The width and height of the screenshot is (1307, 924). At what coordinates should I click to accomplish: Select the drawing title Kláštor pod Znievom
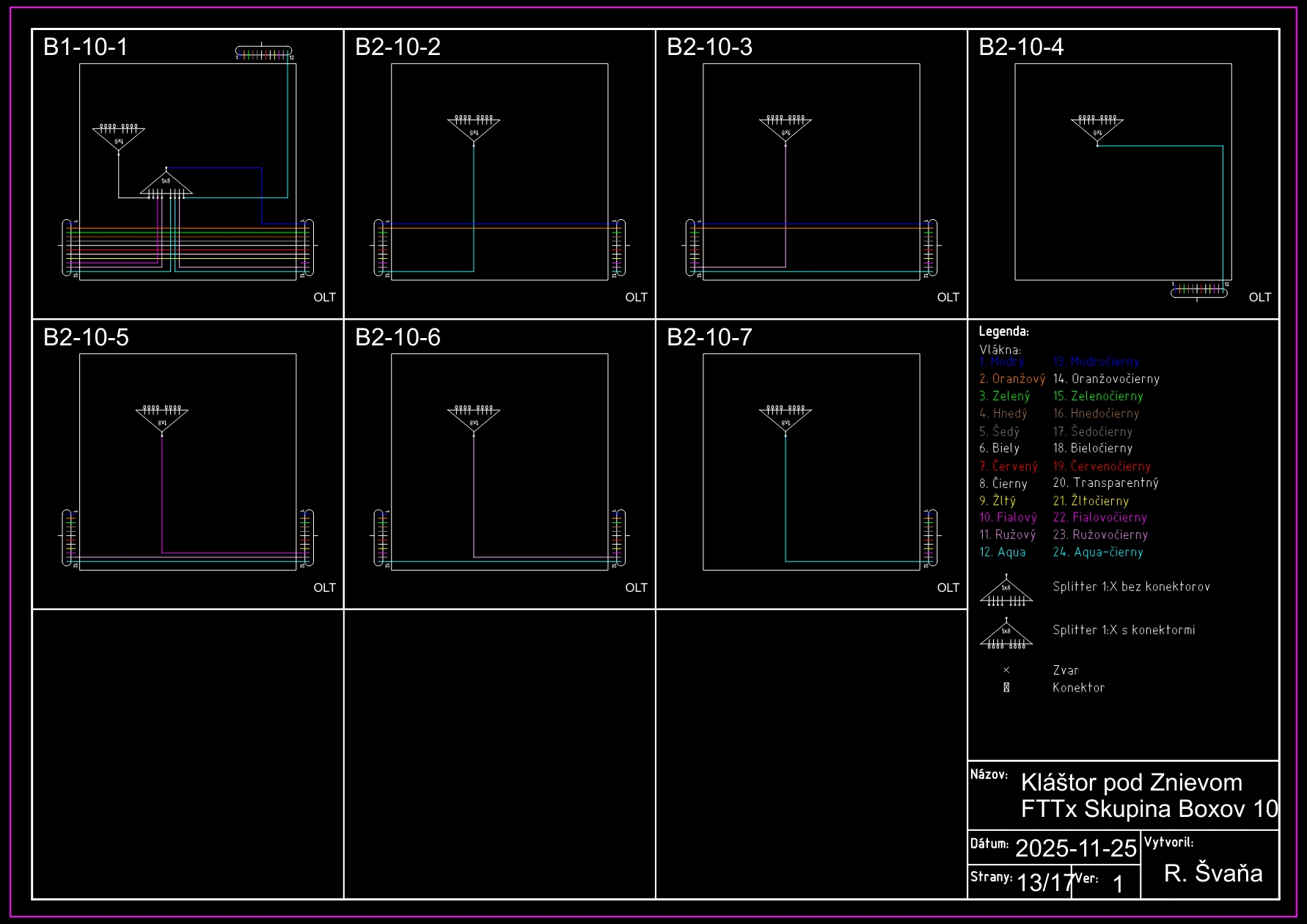point(1131,782)
